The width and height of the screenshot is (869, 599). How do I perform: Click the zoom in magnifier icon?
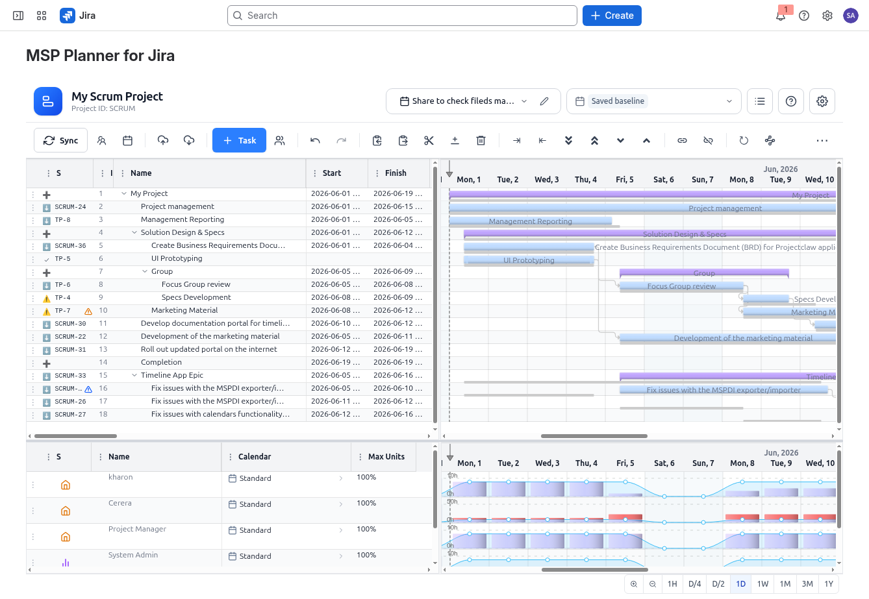pyautogui.click(x=633, y=584)
